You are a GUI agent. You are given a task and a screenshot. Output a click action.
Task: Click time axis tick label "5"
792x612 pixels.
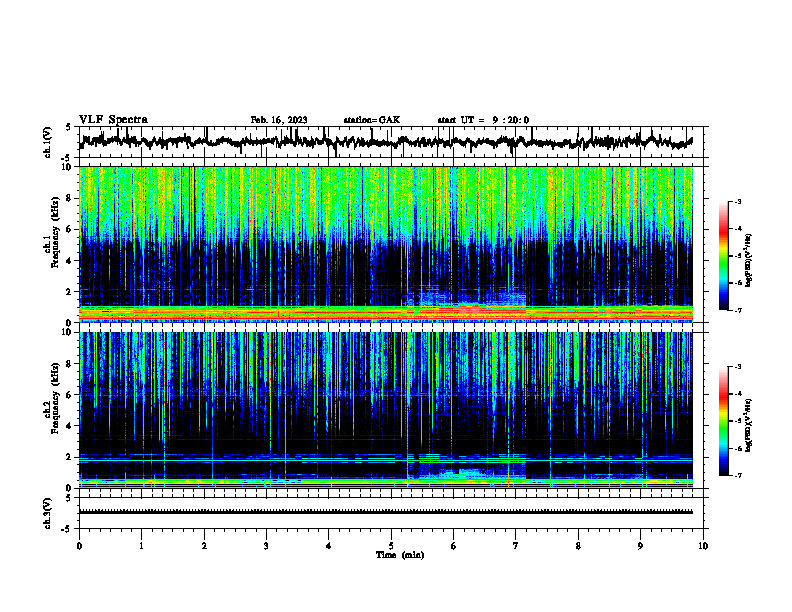click(x=391, y=546)
